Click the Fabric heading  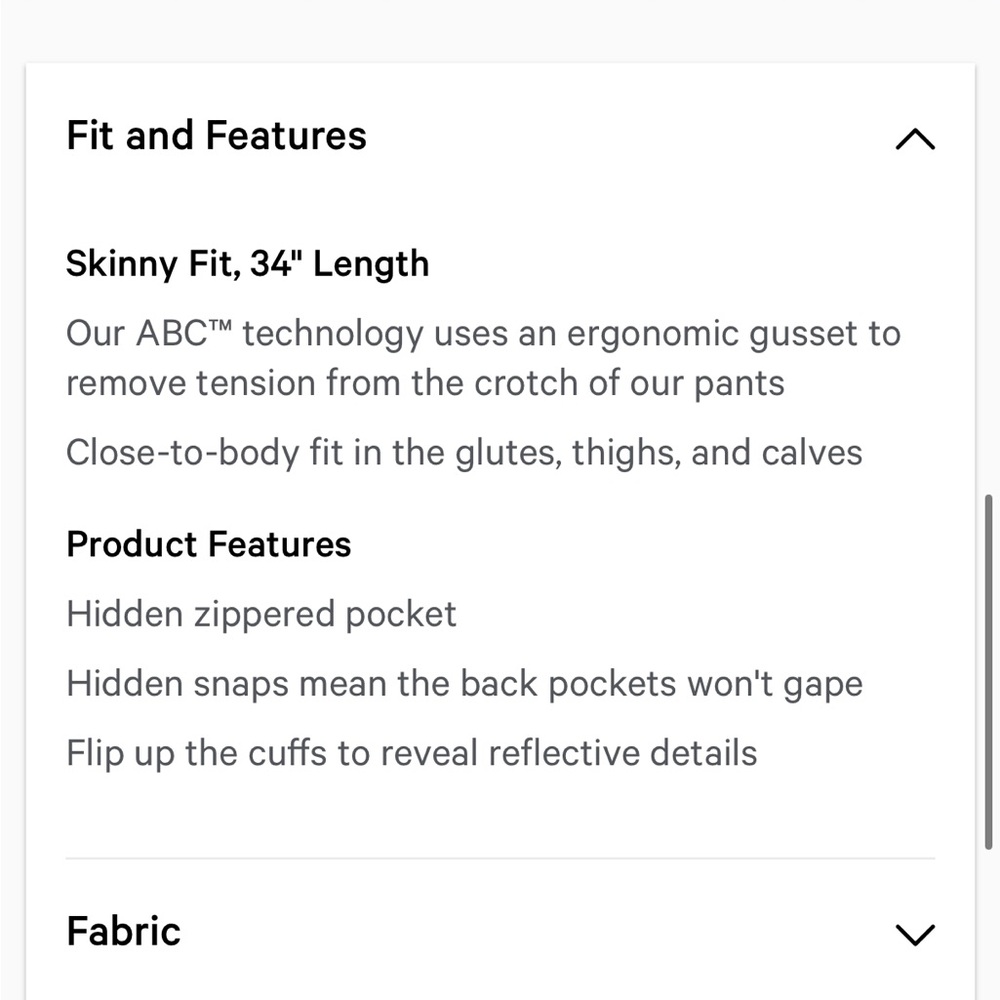pos(124,930)
